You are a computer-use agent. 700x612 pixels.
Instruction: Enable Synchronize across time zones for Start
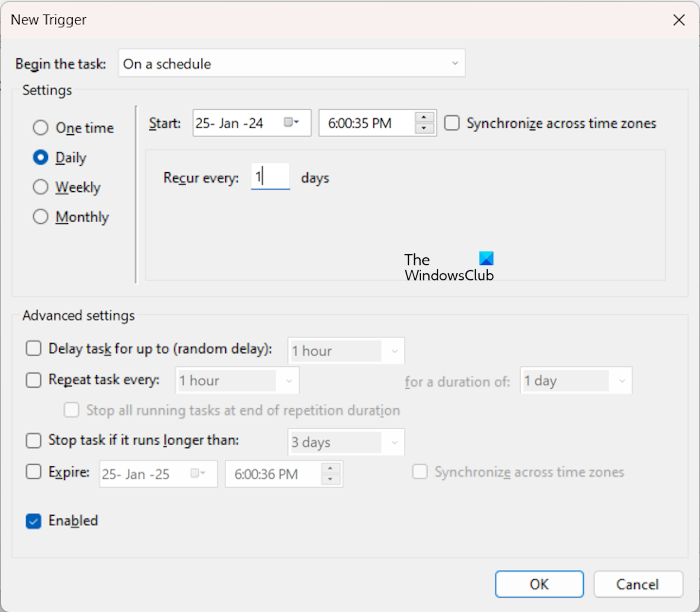(x=452, y=123)
